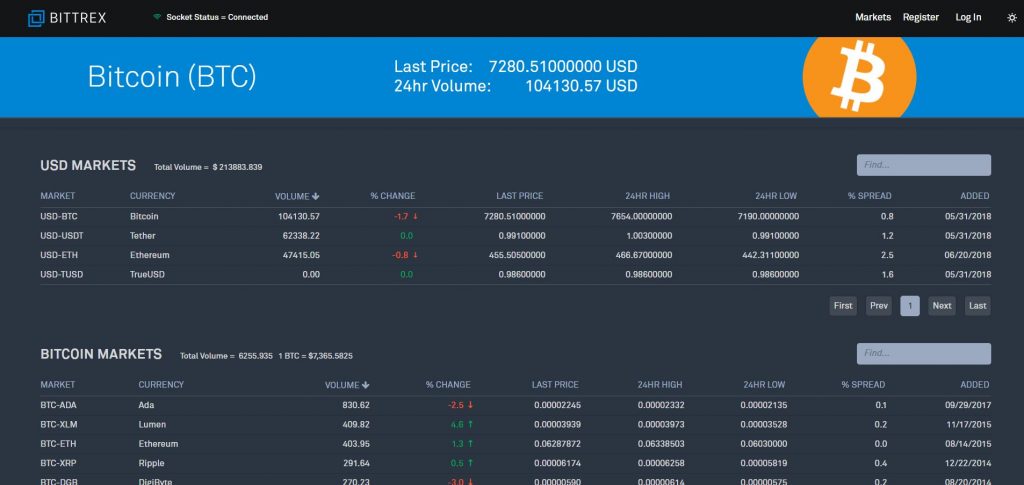
Task: Click the Tether currency name
Action: pyautogui.click(x=143, y=236)
